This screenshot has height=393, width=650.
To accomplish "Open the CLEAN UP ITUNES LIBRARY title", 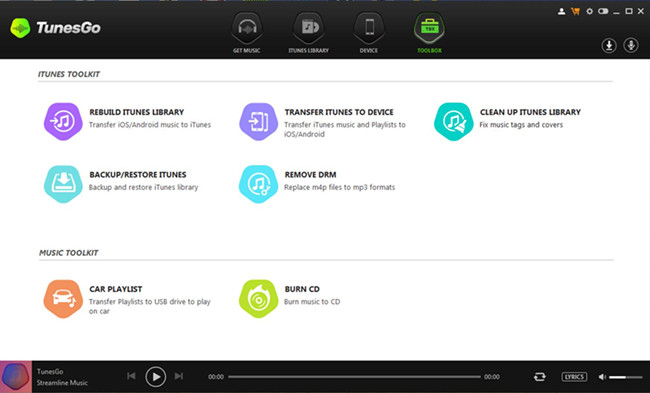I will (x=530, y=112).
